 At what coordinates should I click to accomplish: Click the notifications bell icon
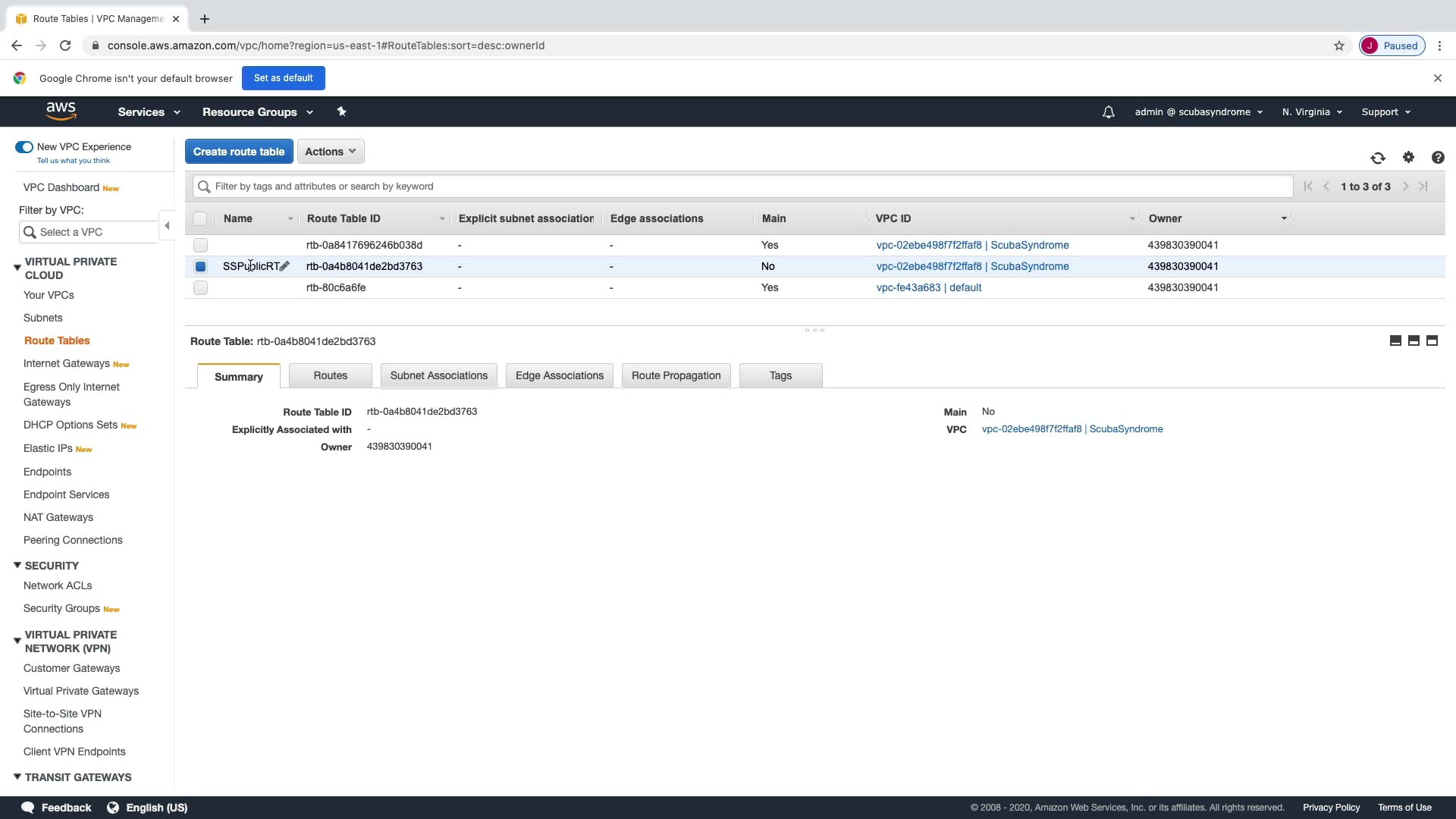[1108, 112]
